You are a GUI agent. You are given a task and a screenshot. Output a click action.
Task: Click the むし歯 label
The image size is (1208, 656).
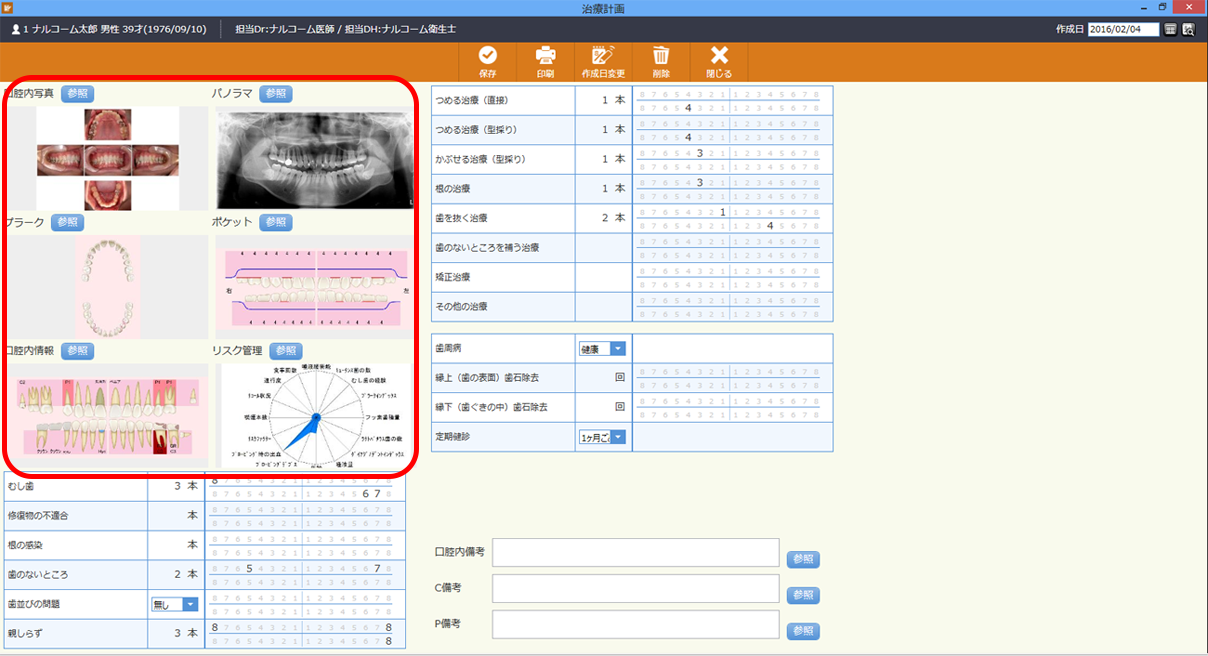(x=22, y=487)
